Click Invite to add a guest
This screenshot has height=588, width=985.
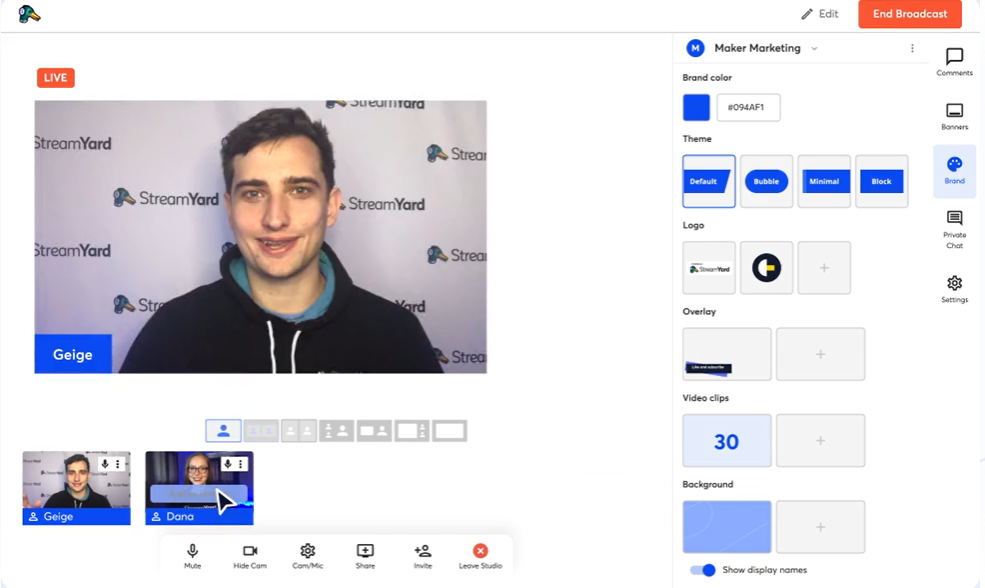click(x=423, y=556)
